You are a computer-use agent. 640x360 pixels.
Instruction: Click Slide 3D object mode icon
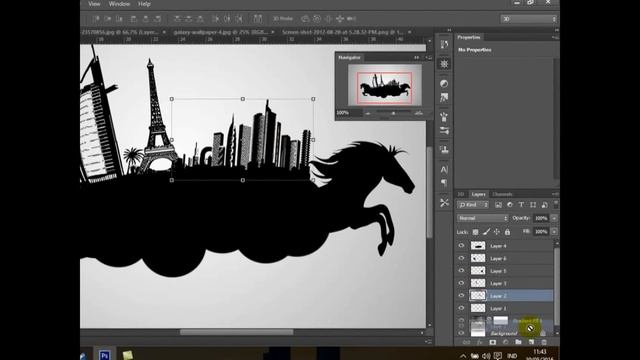point(340,19)
